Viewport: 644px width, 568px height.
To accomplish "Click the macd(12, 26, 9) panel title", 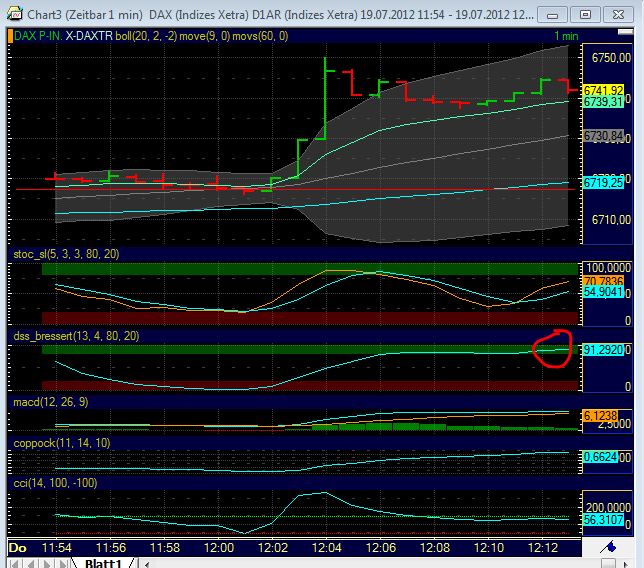I will click(51, 402).
